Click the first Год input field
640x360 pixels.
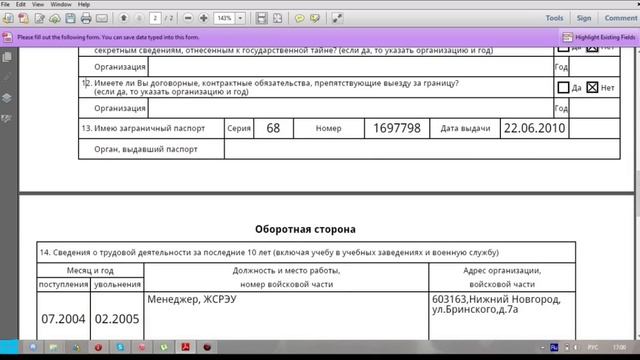pos(594,67)
